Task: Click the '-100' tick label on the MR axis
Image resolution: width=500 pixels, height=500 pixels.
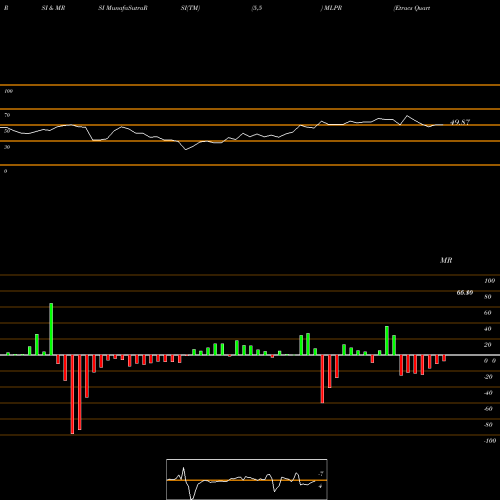Action: (x=490, y=441)
